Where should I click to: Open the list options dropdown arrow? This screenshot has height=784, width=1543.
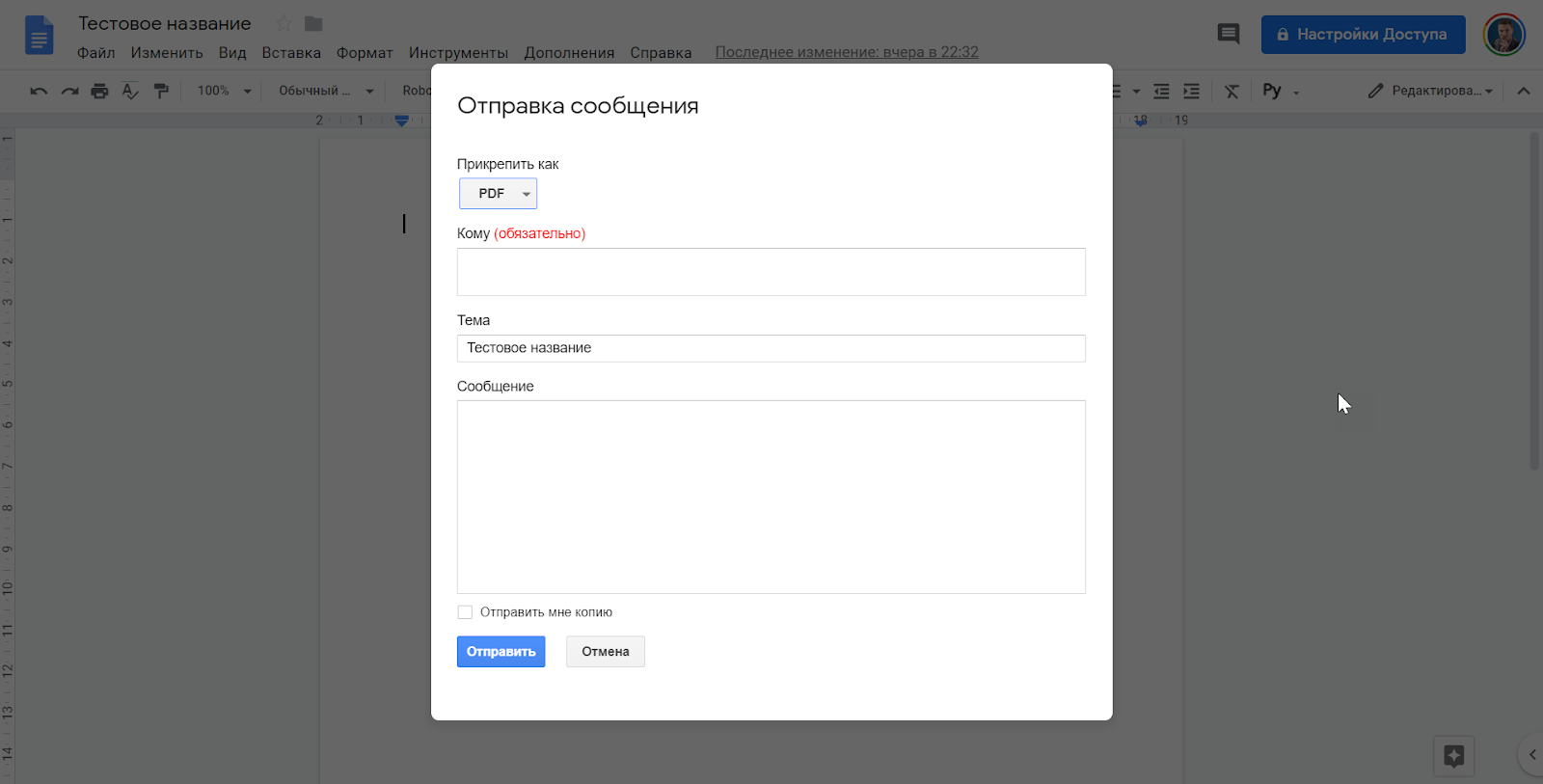pos(1136,92)
